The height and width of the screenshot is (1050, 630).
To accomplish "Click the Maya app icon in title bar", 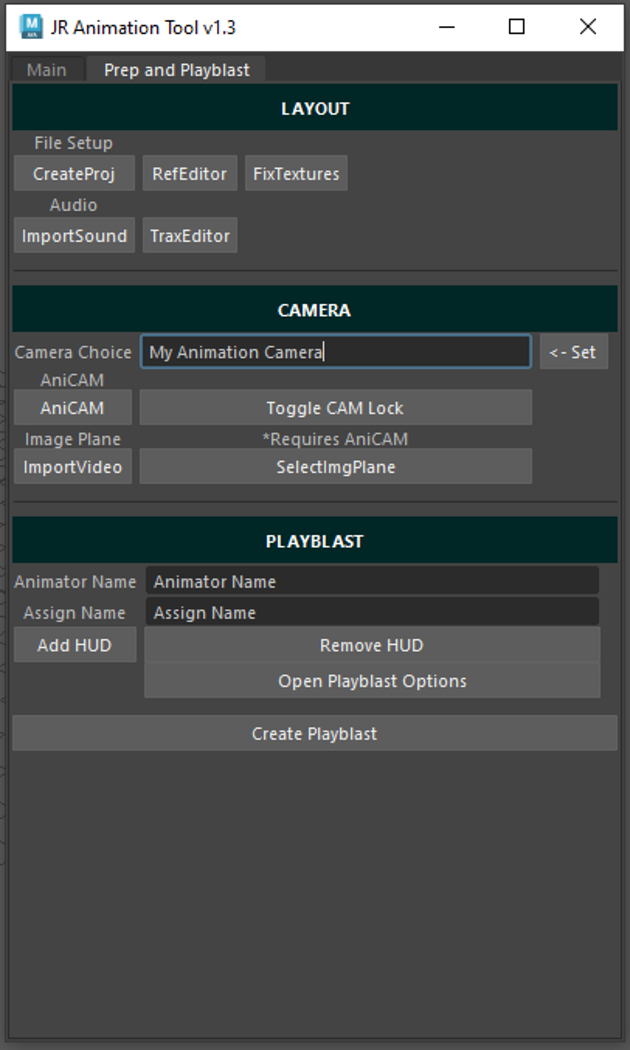I will (x=31, y=27).
